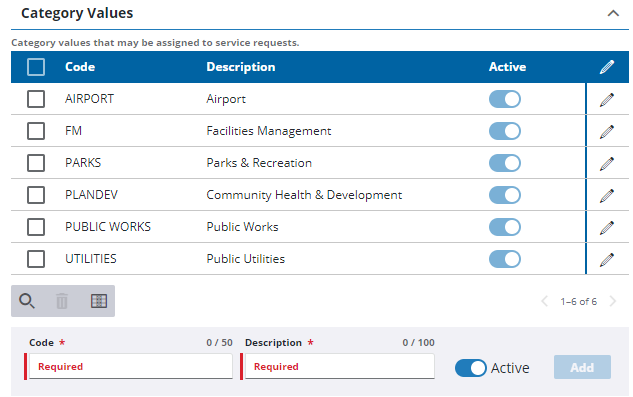Collapse the Category Values section chevron
633x397 pixels.
pyautogui.click(x=613, y=13)
